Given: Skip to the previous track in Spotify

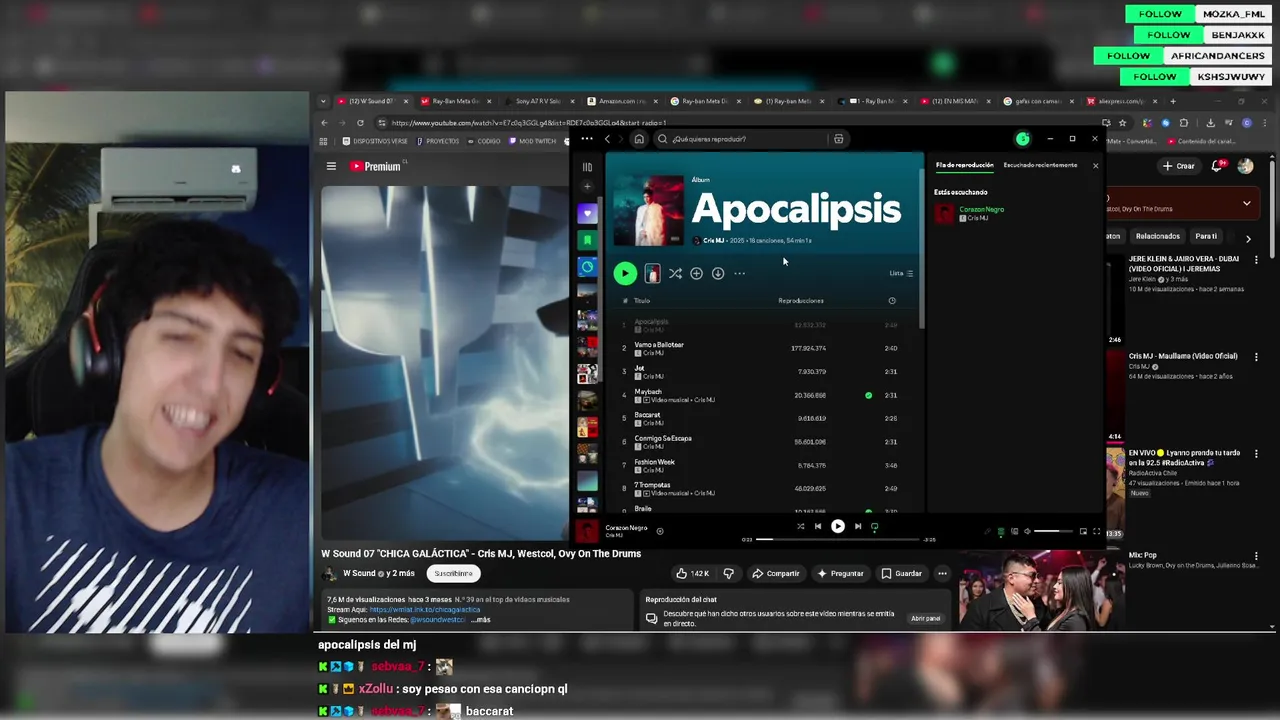Looking at the screenshot, I should click(818, 526).
